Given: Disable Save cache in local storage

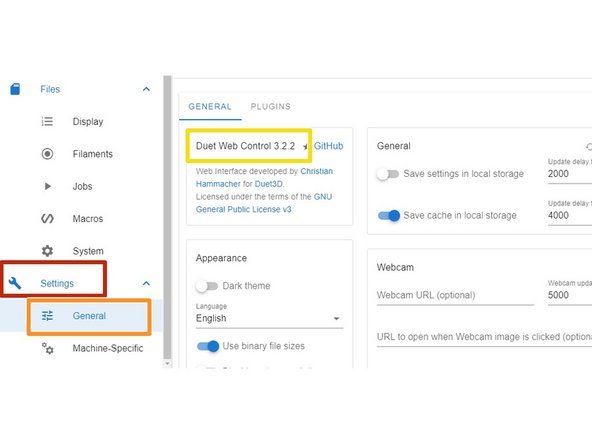Looking at the screenshot, I should click(389, 216).
